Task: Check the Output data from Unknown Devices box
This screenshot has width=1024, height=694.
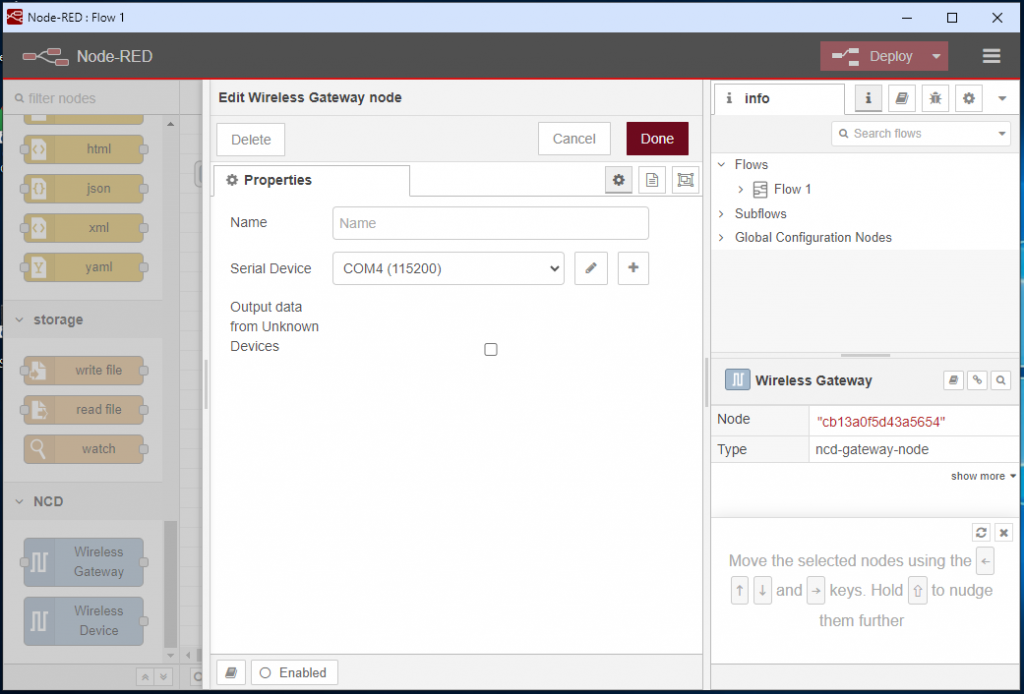Action: tap(490, 349)
